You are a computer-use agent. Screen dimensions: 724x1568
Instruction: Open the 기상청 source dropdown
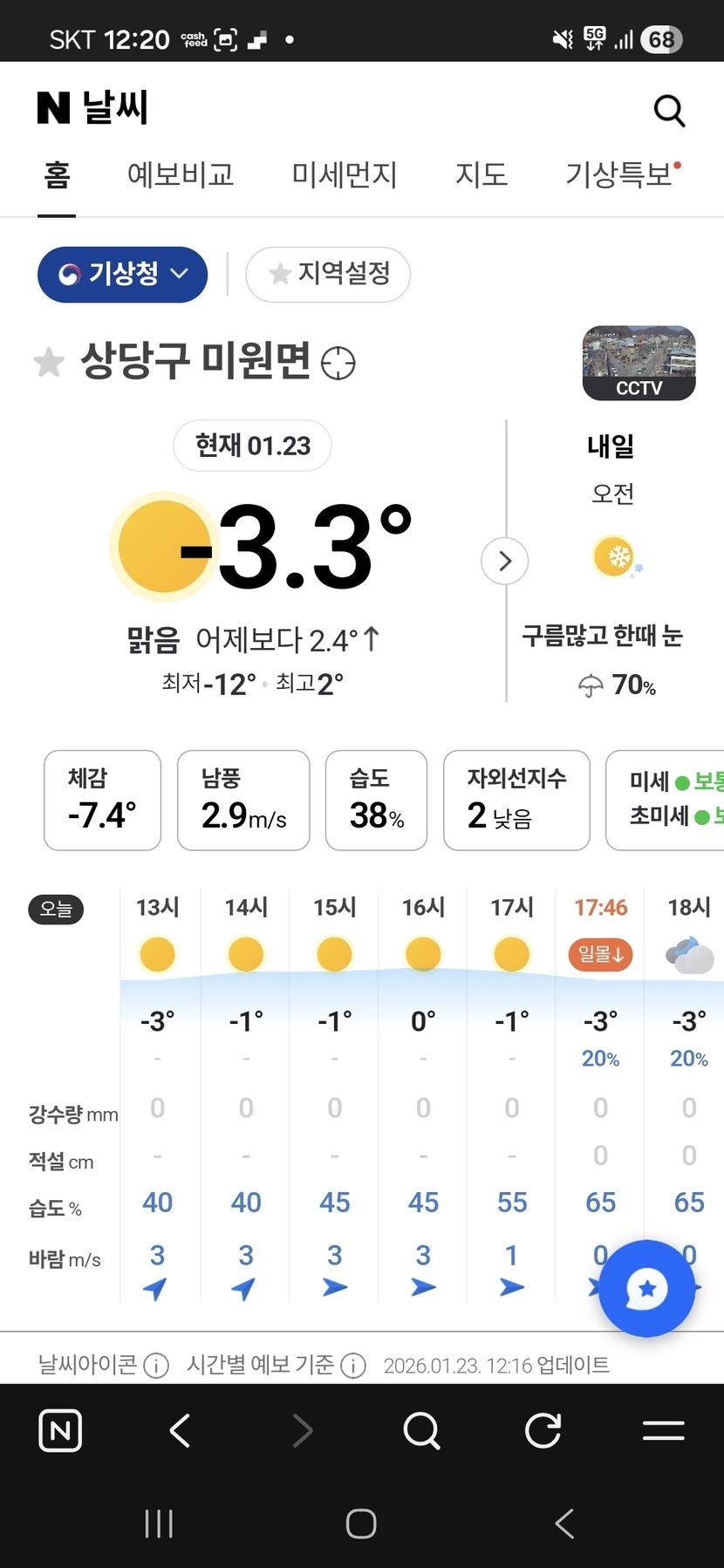tap(122, 275)
